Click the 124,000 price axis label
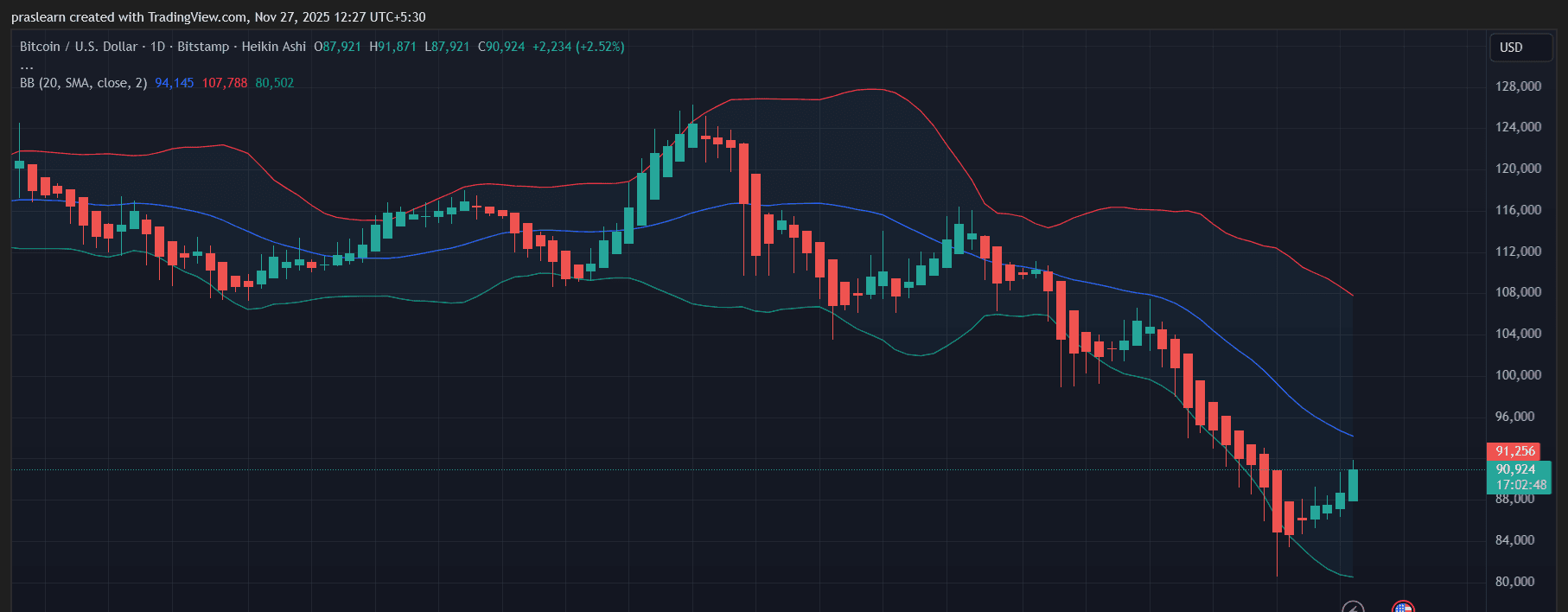1568x612 pixels. click(x=1518, y=127)
